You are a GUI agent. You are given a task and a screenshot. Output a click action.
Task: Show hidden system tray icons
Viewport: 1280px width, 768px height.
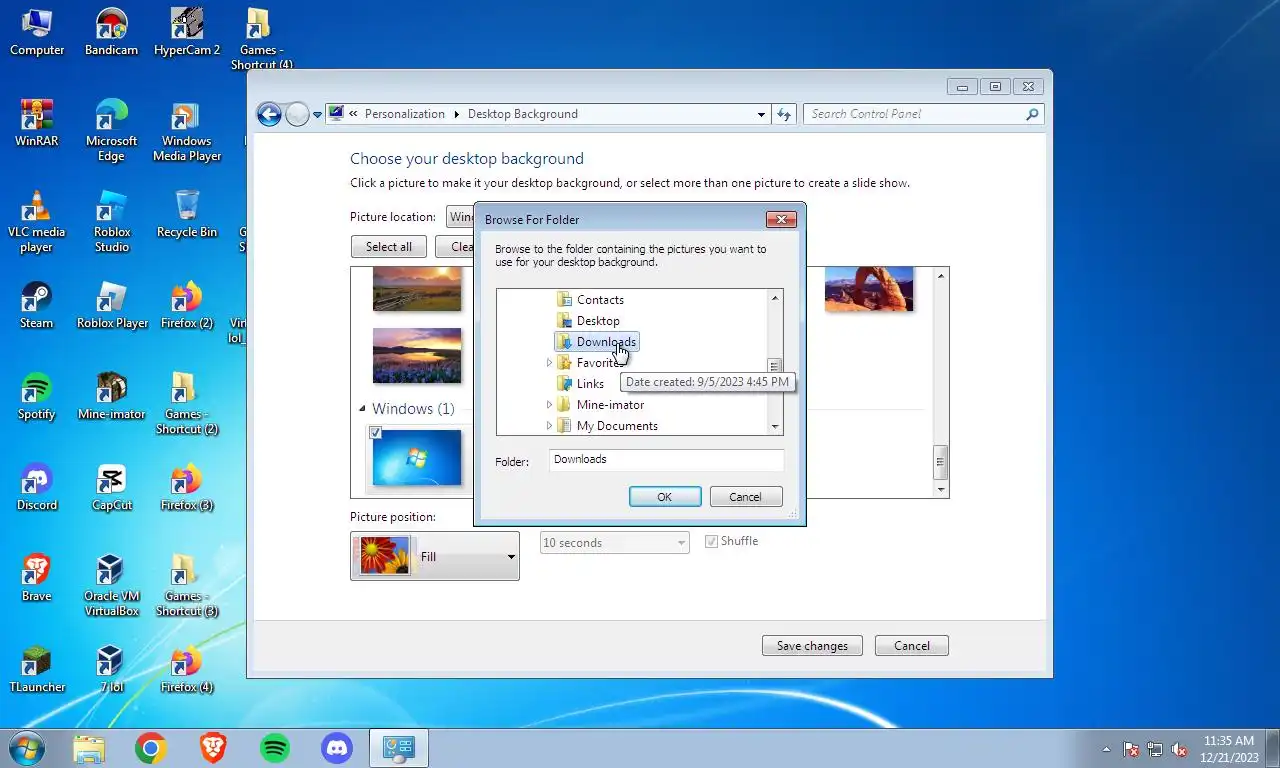pyautogui.click(x=1106, y=749)
